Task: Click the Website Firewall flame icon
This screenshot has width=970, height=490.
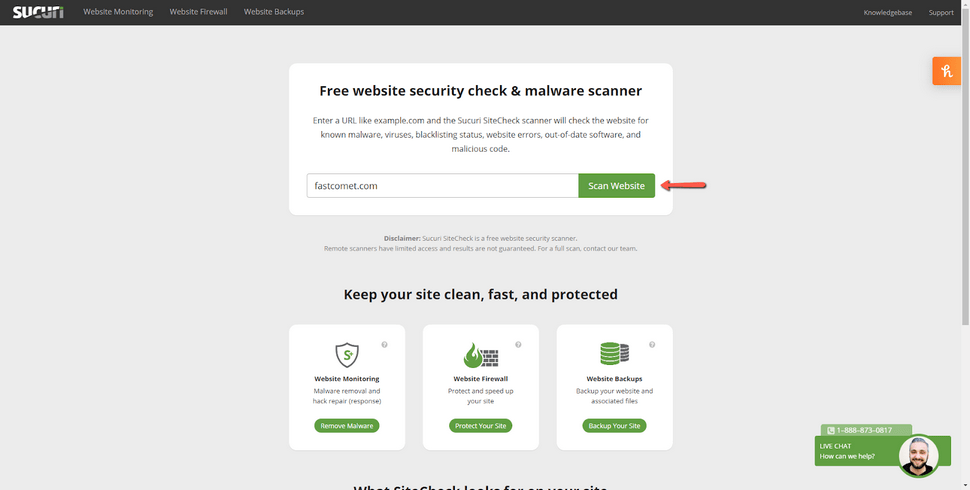Action: pos(481,355)
